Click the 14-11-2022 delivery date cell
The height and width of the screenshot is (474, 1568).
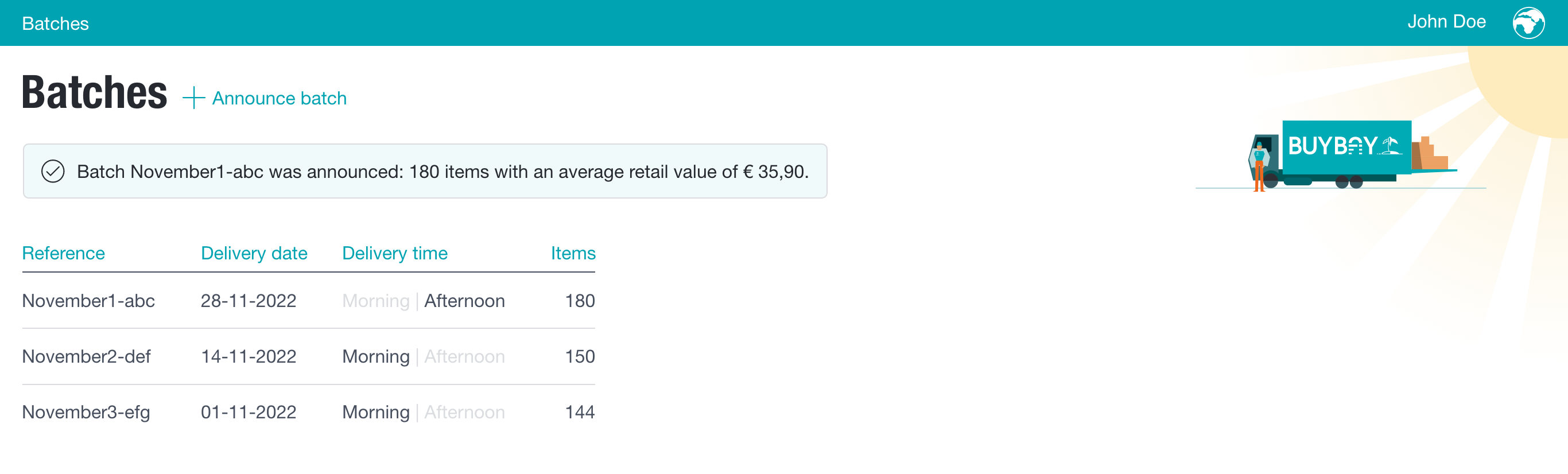pos(249,356)
